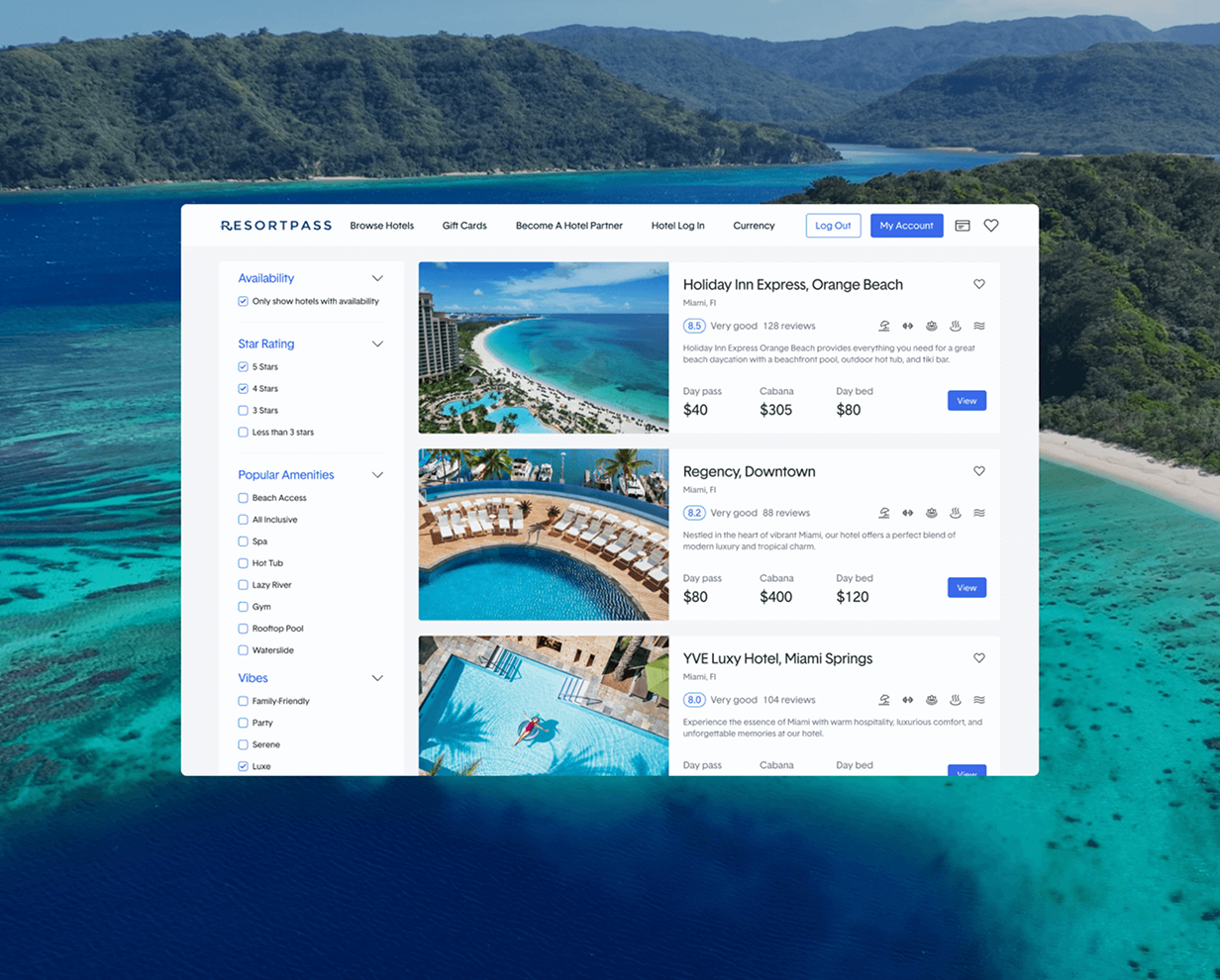View the Regency, Downtown listing
Image resolution: width=1220 pixels, height=980 pixels.
pyautogui.click(x=966, y=588)
